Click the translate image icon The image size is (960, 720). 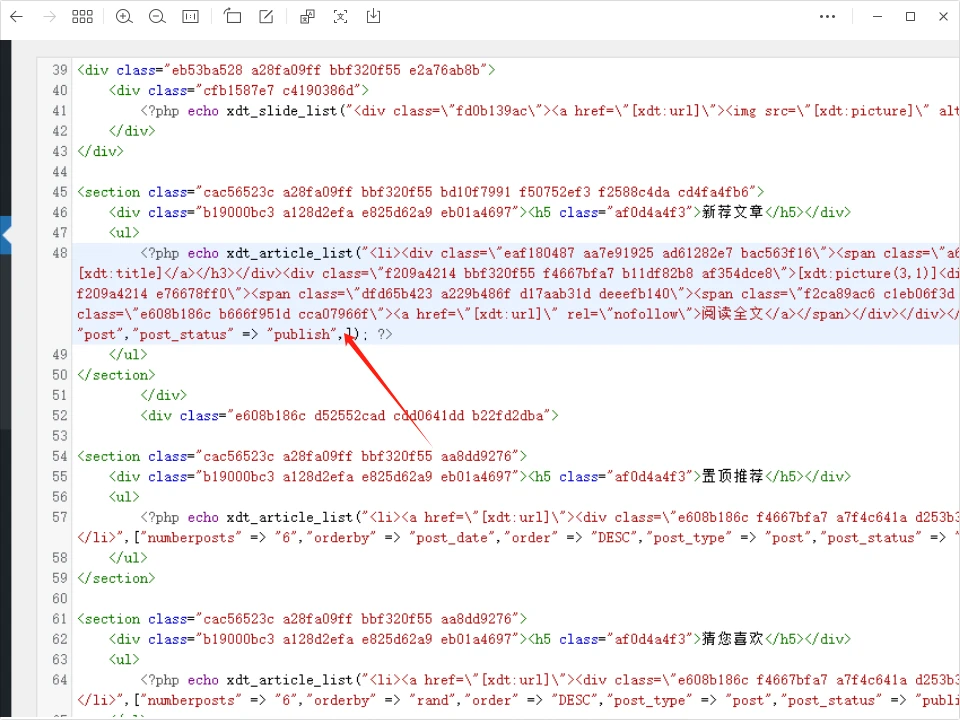click(x=307, y=16)
